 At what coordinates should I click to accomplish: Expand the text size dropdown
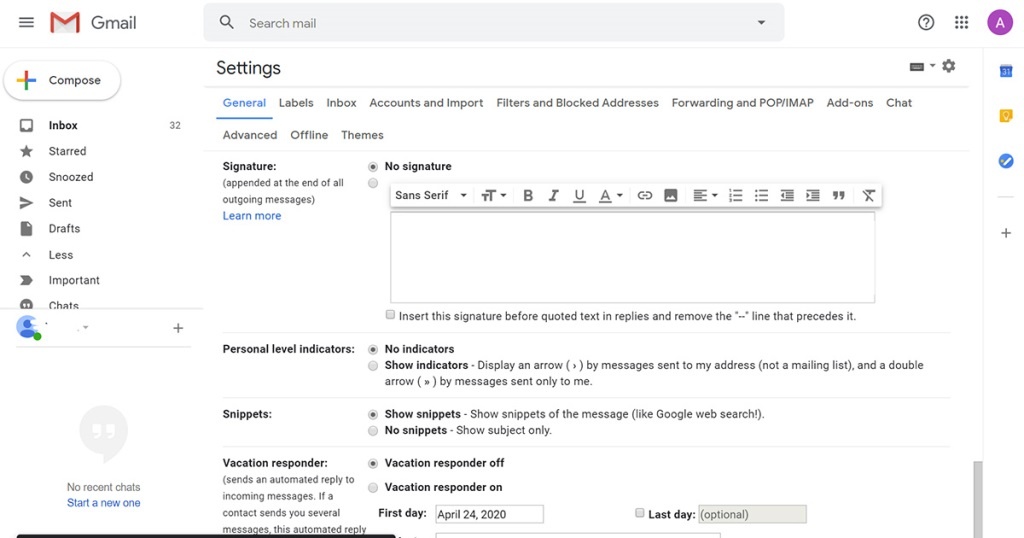493,196
